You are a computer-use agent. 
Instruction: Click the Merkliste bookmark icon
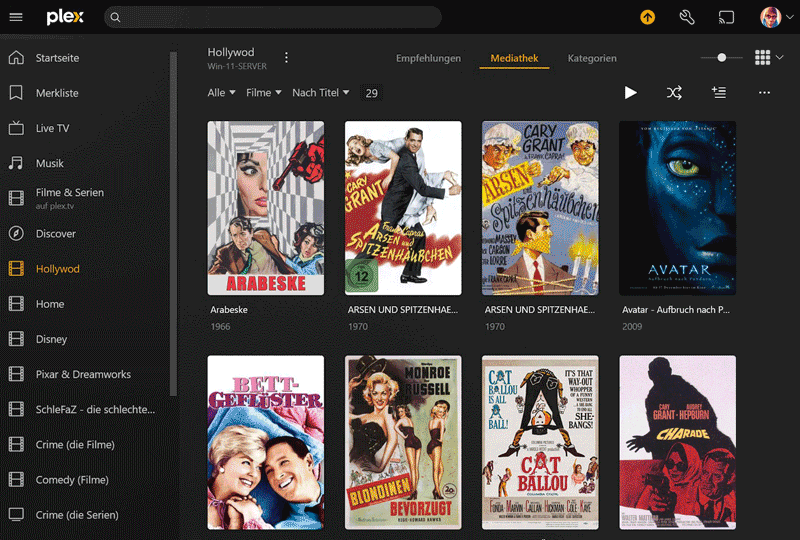(x=16, y=93)
